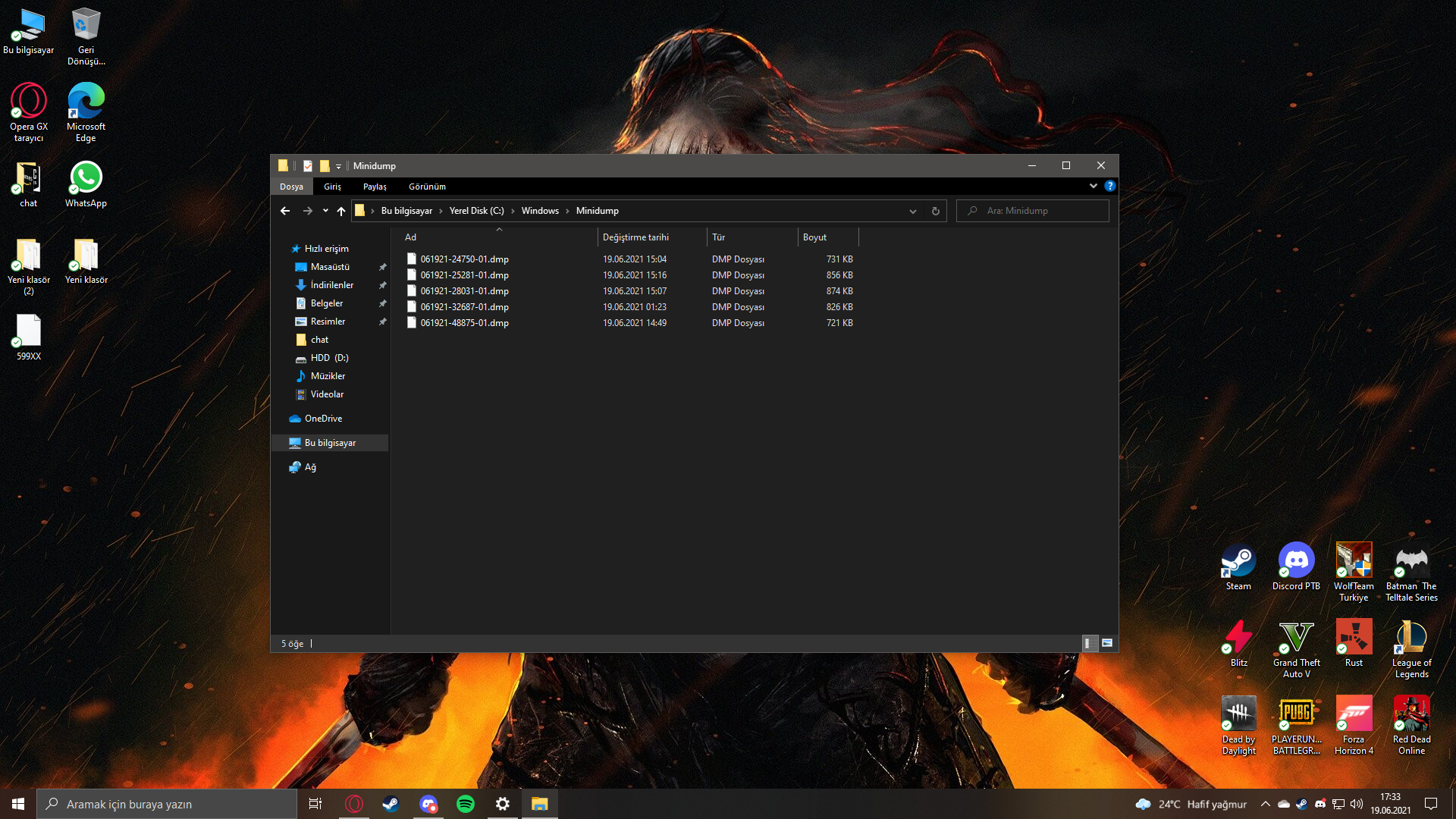
Task: Switch to large icons view
Action: click(1107, 643)
